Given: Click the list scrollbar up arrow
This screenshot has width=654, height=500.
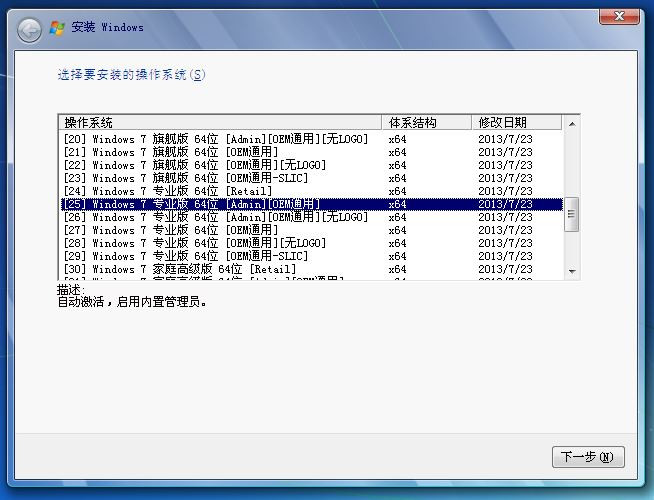Looking at the screenshot, I should [x=572, y=124].
